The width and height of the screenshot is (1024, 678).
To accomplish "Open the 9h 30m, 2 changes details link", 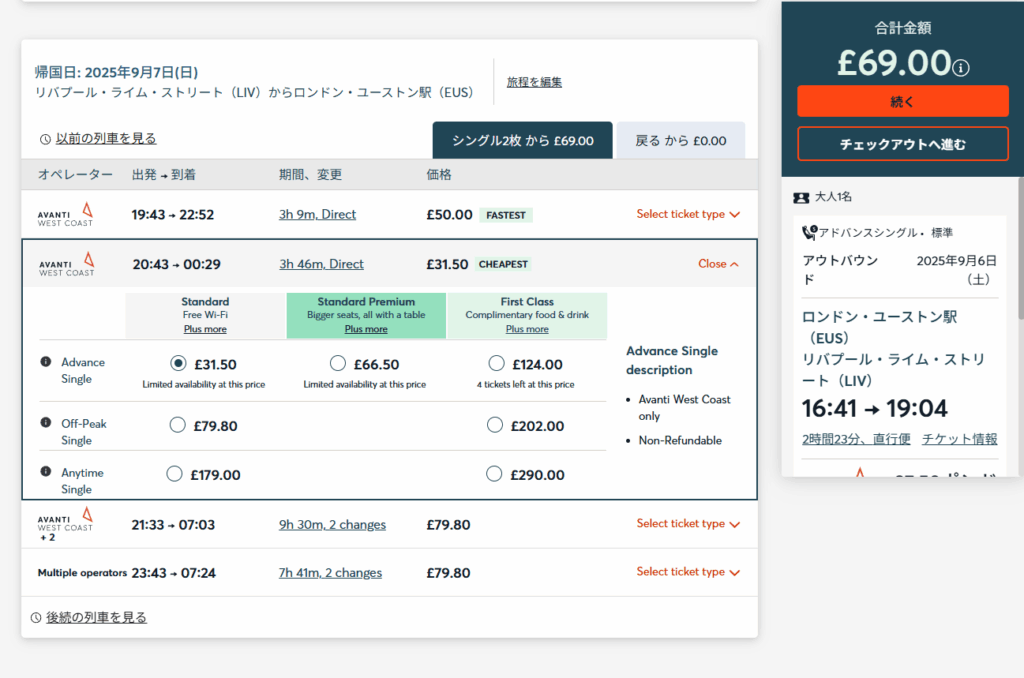I will click(332, 525).
